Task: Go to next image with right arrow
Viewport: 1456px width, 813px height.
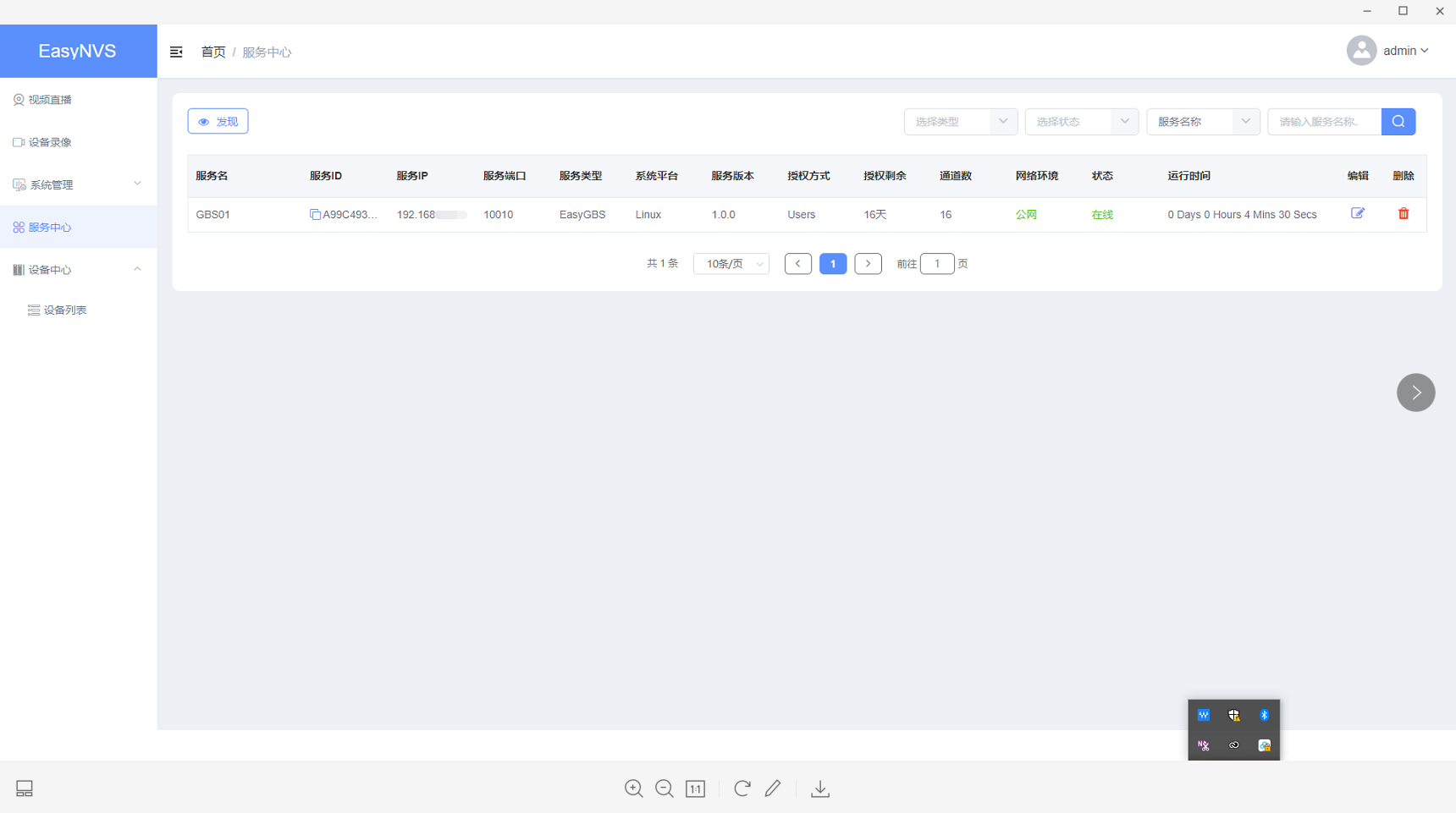Action: point(1416,393)
